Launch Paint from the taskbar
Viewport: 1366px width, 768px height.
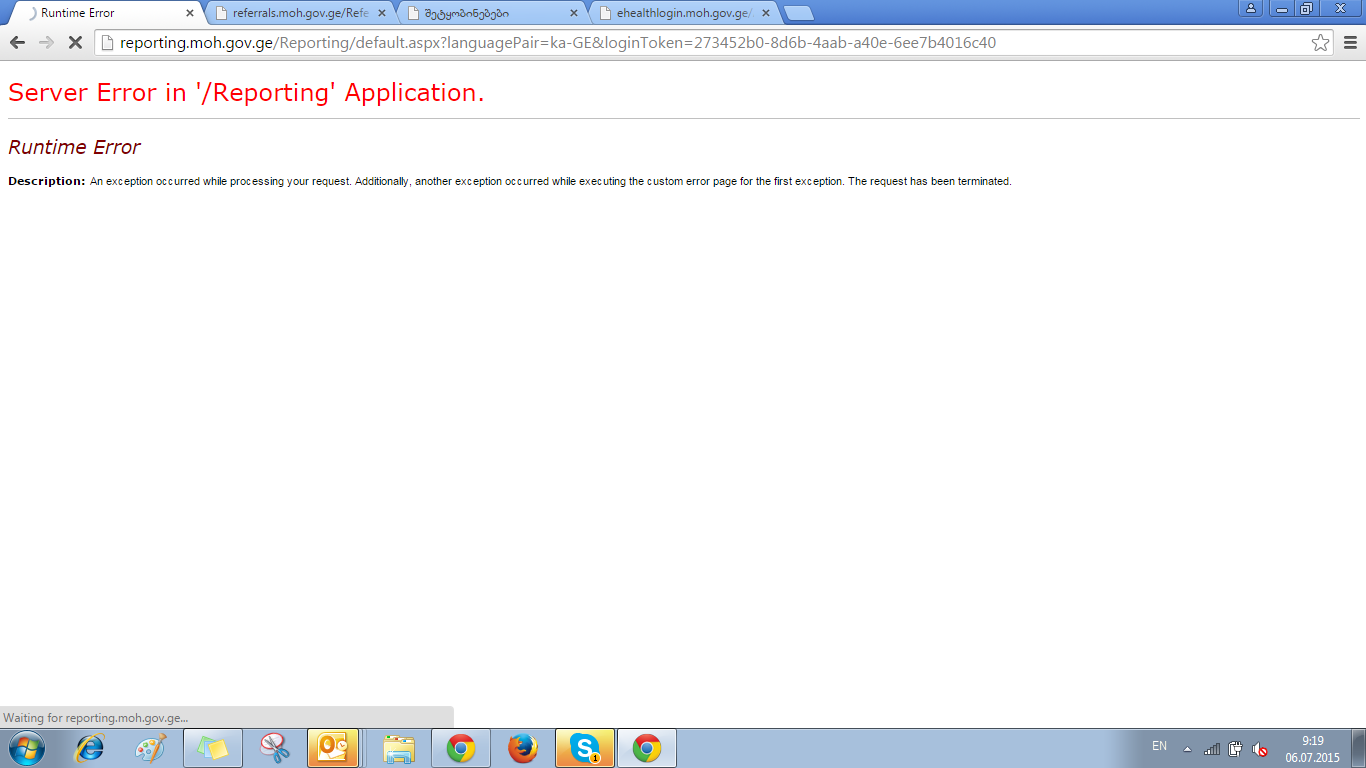pos(151,748)
